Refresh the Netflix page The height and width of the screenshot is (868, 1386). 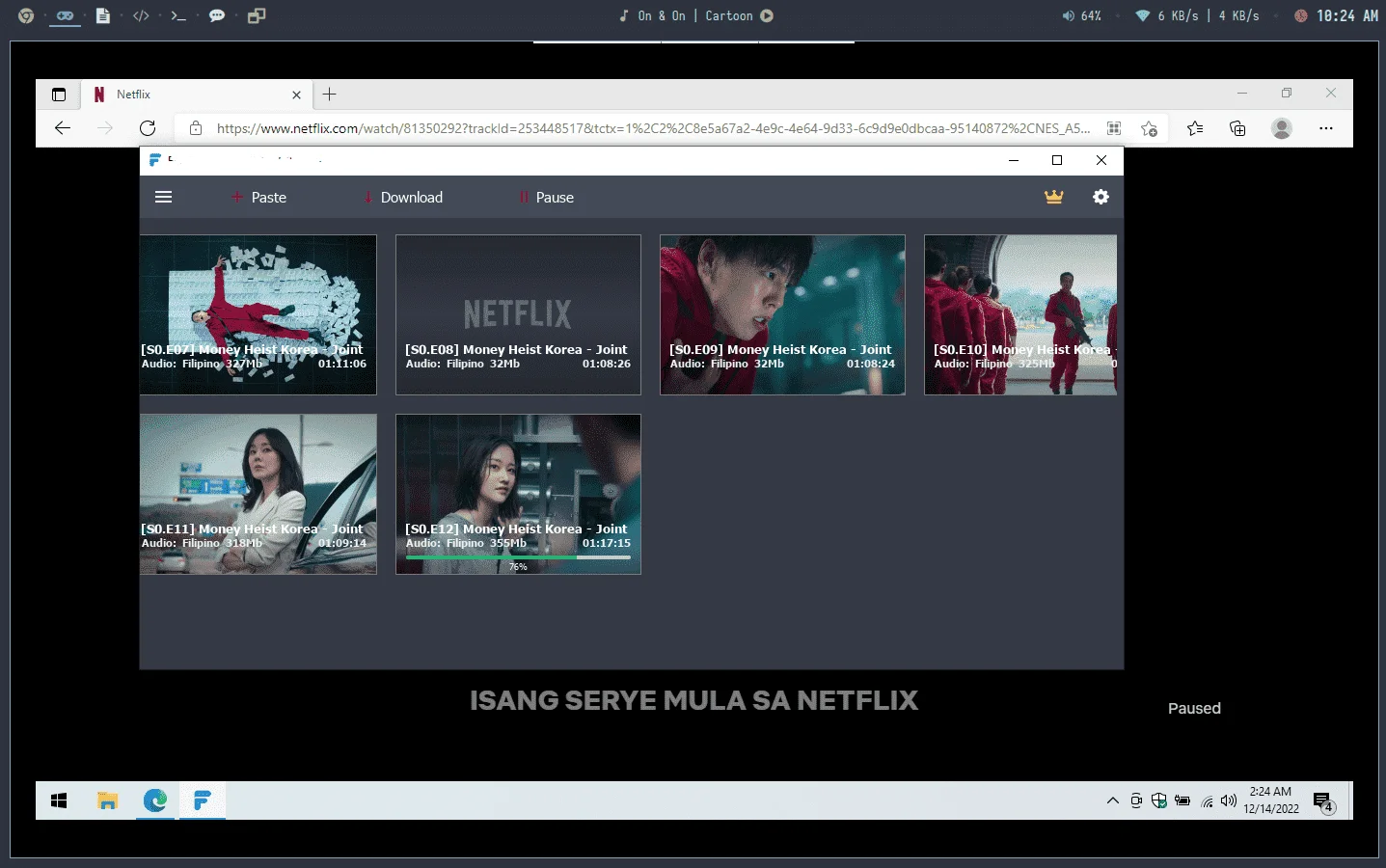[148, 128]
